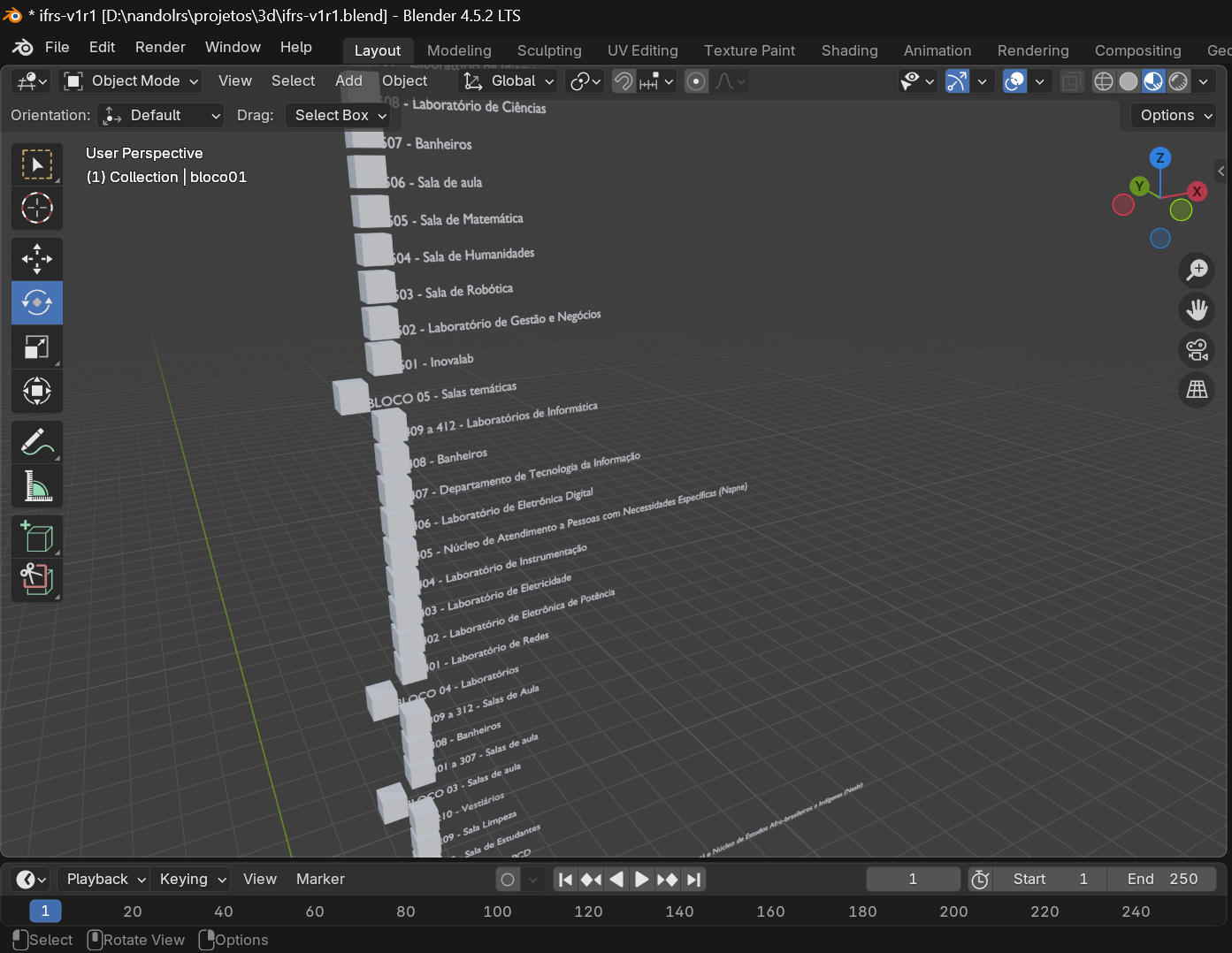Expand the Global transform orientation dropdown
The image size is (1232, 953).
point(509,81)
